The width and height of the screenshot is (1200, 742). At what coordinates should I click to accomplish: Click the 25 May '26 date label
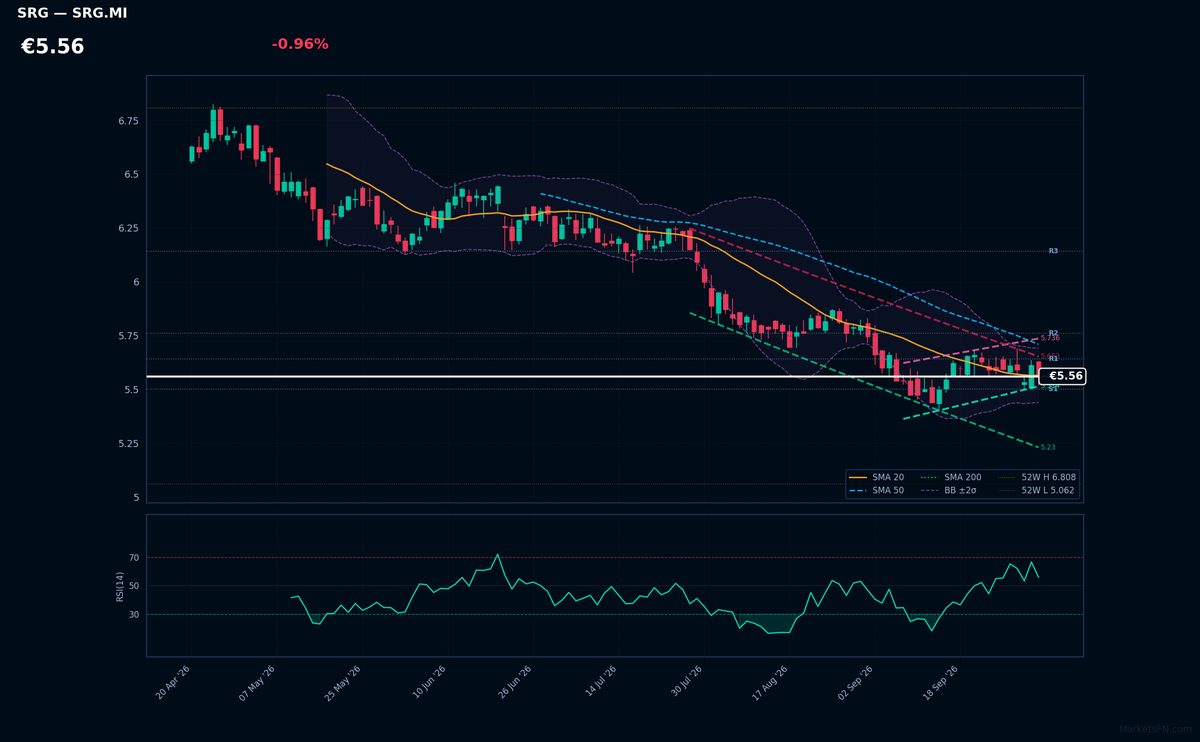pos(342,682)
